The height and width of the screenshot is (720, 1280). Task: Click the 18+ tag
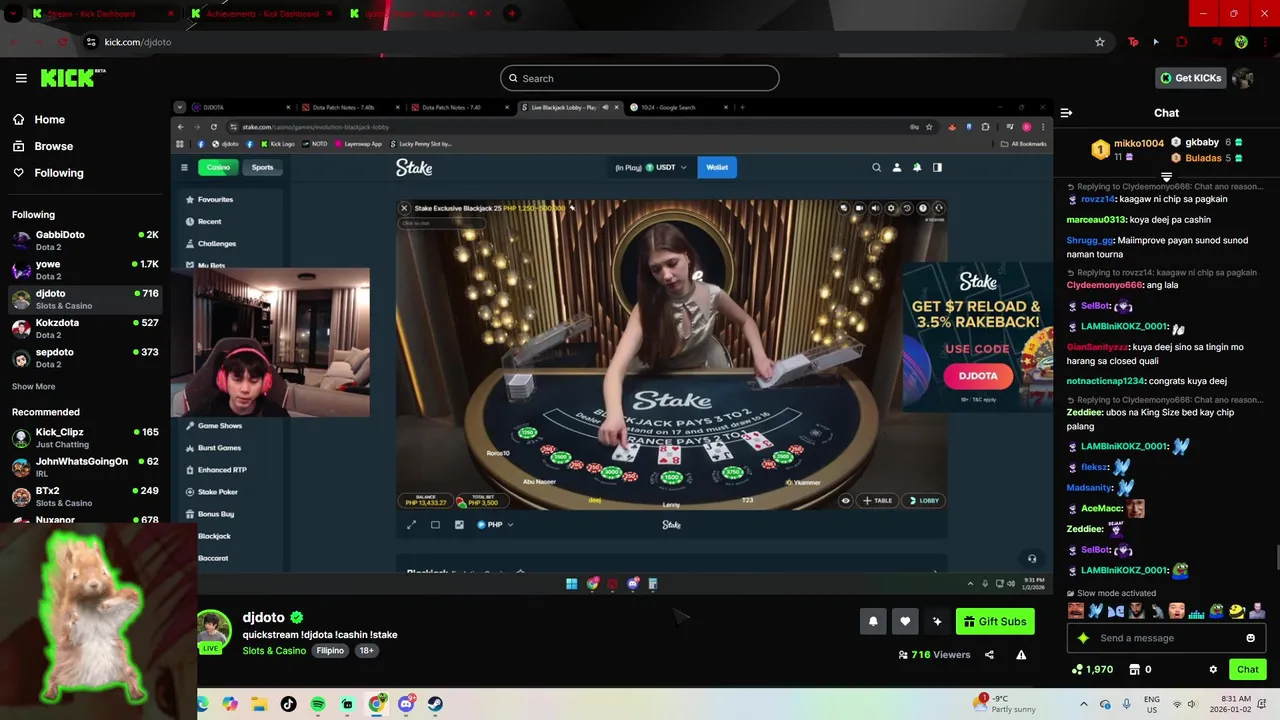[366, 651]
